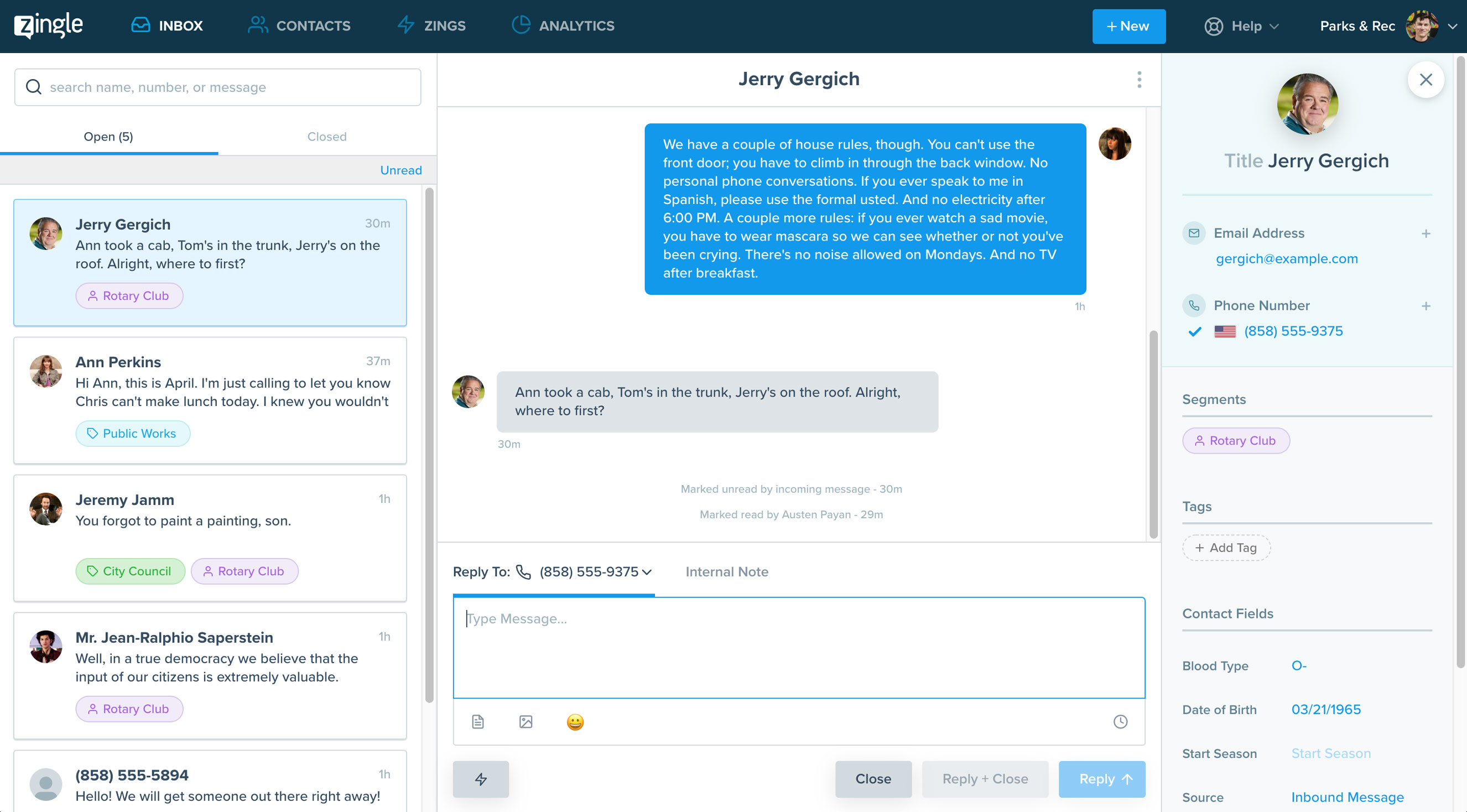The image size is (1467, 812).
Task: Open the three-dot conversation options menu
Action: pyautogui.click(x=1139, y=80)
